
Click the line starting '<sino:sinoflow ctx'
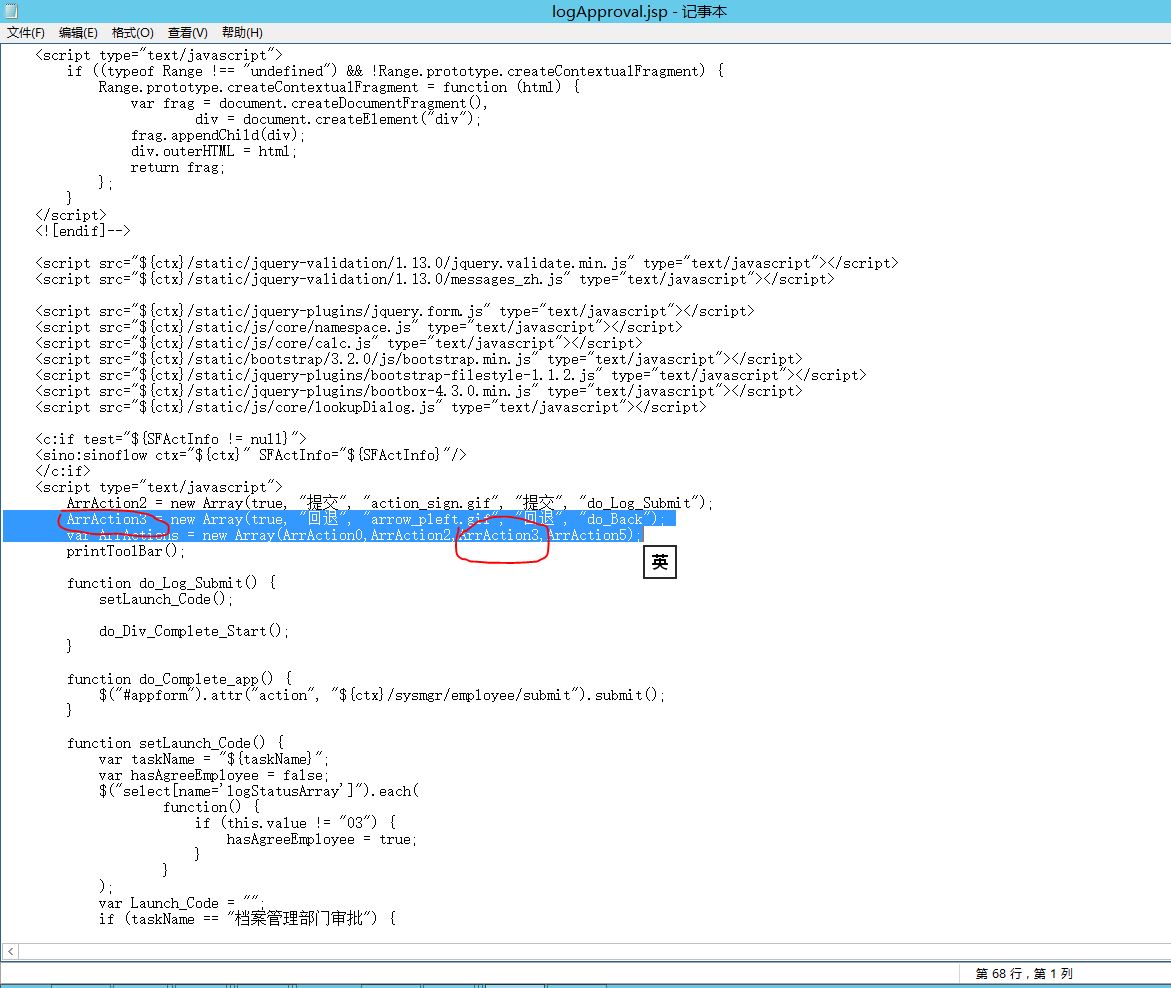coord(250,455)
